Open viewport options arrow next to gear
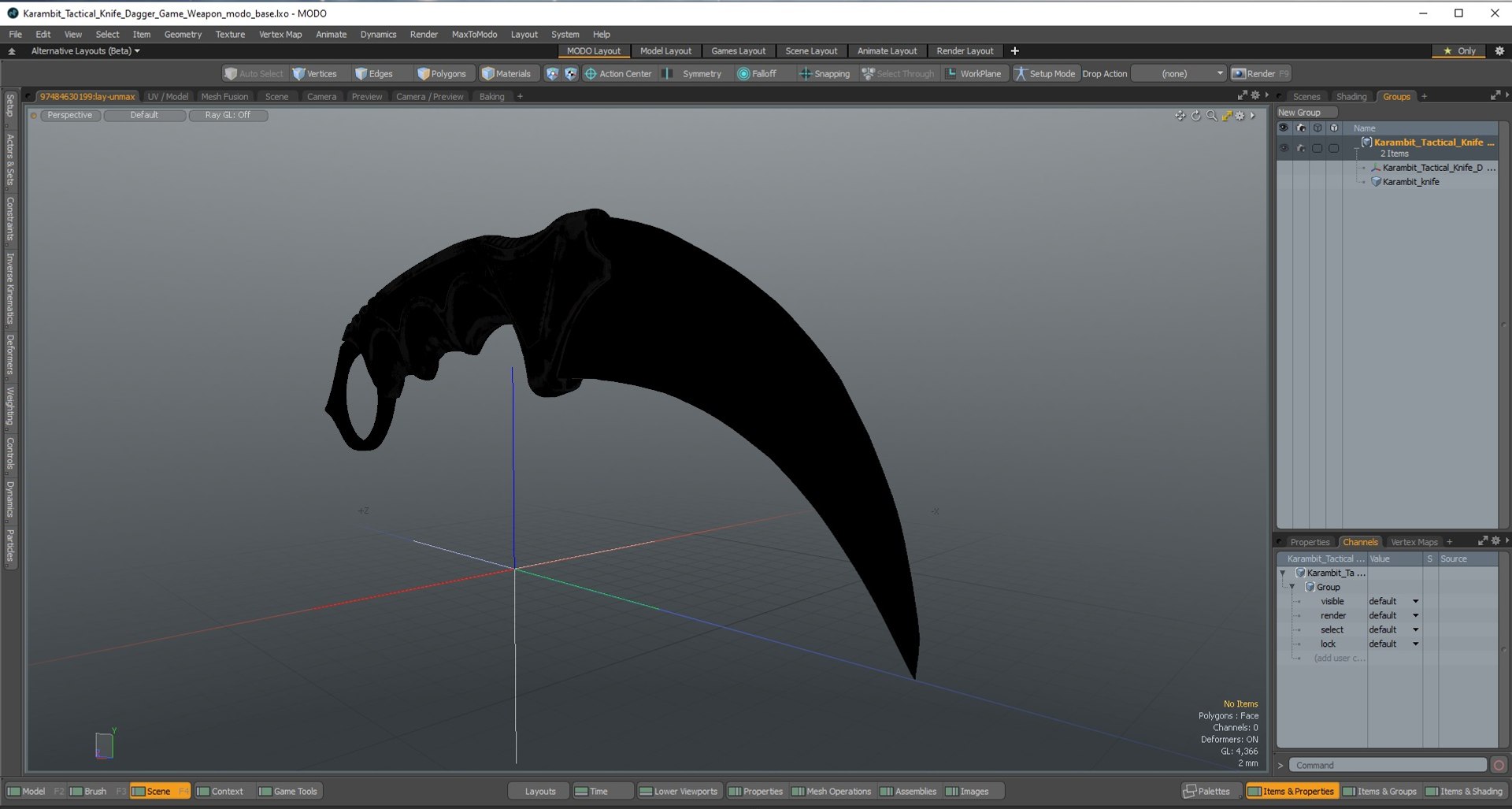 point(1252,116)
